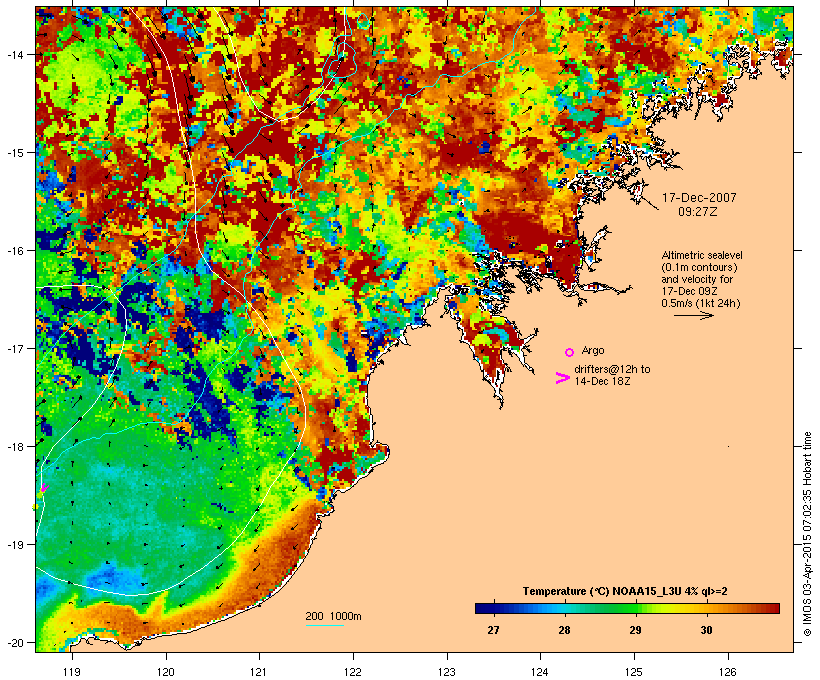Click the longitude label 124
The width and height of the screenshot is (820, 680).
[x=540, y=672]
